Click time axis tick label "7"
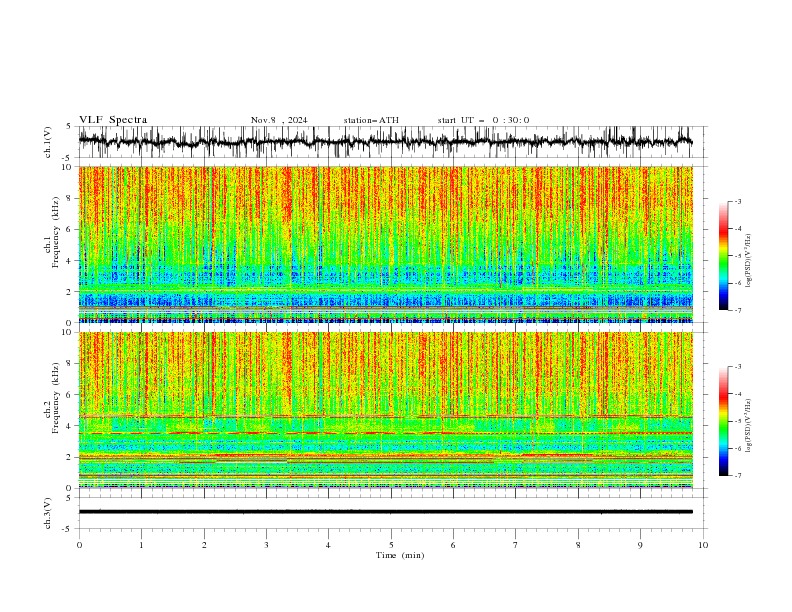Image resolution: width=792 pixels, height=612 pixels. 516,545
